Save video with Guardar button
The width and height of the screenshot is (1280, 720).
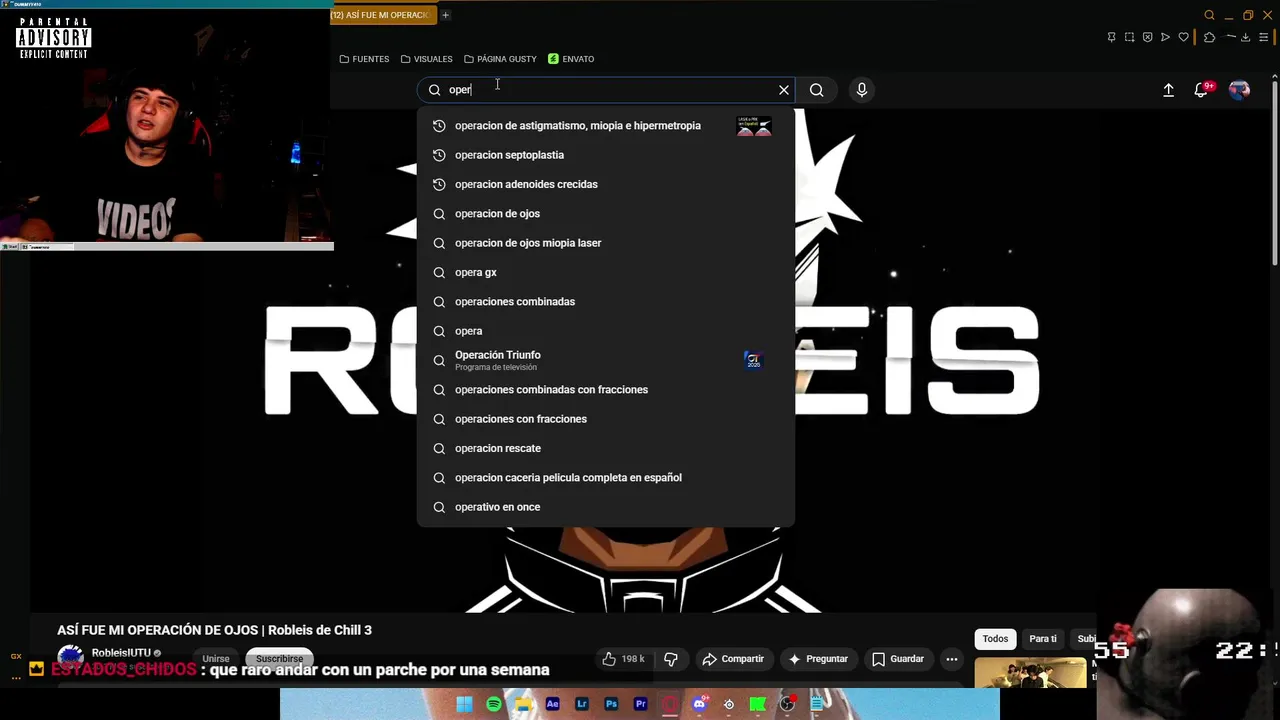coord(897,659)
